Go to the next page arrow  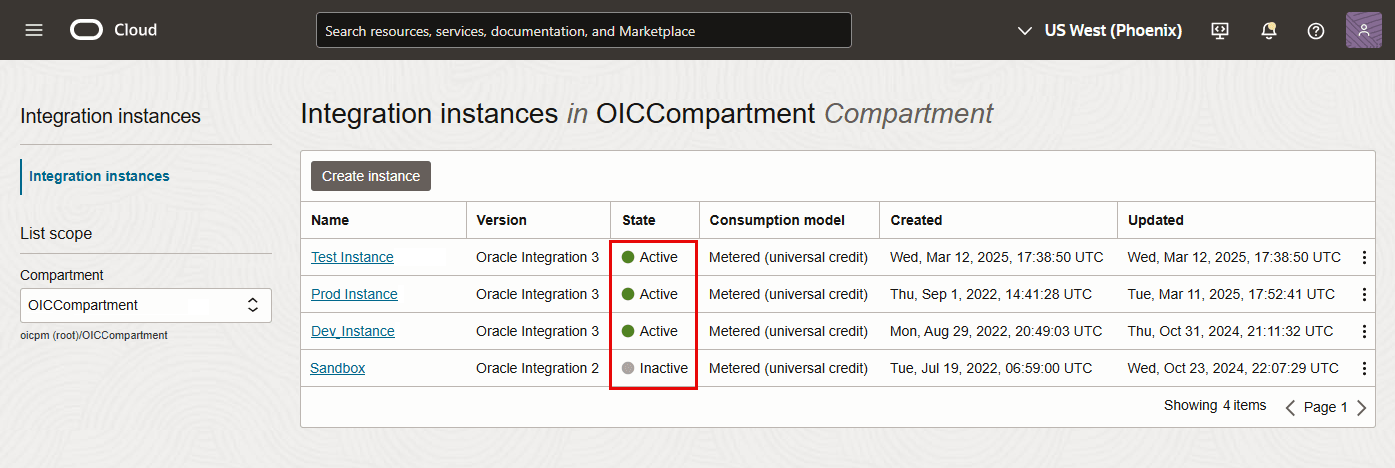coord(1361,407)
